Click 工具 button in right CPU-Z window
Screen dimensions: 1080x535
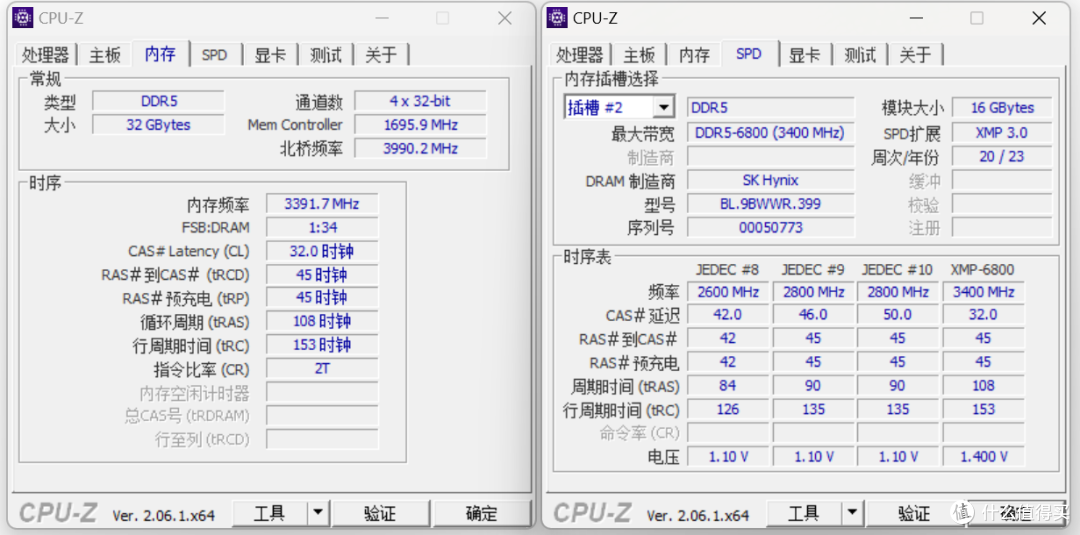point(804,514)
